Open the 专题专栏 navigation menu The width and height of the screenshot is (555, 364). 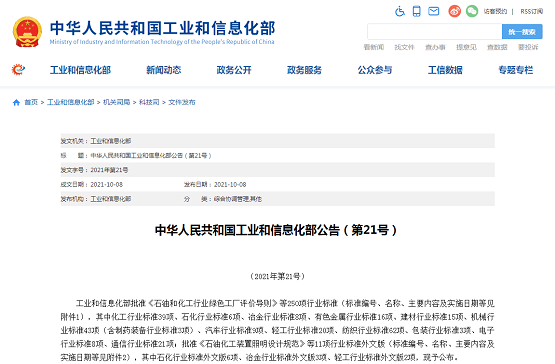click(516, 70)
